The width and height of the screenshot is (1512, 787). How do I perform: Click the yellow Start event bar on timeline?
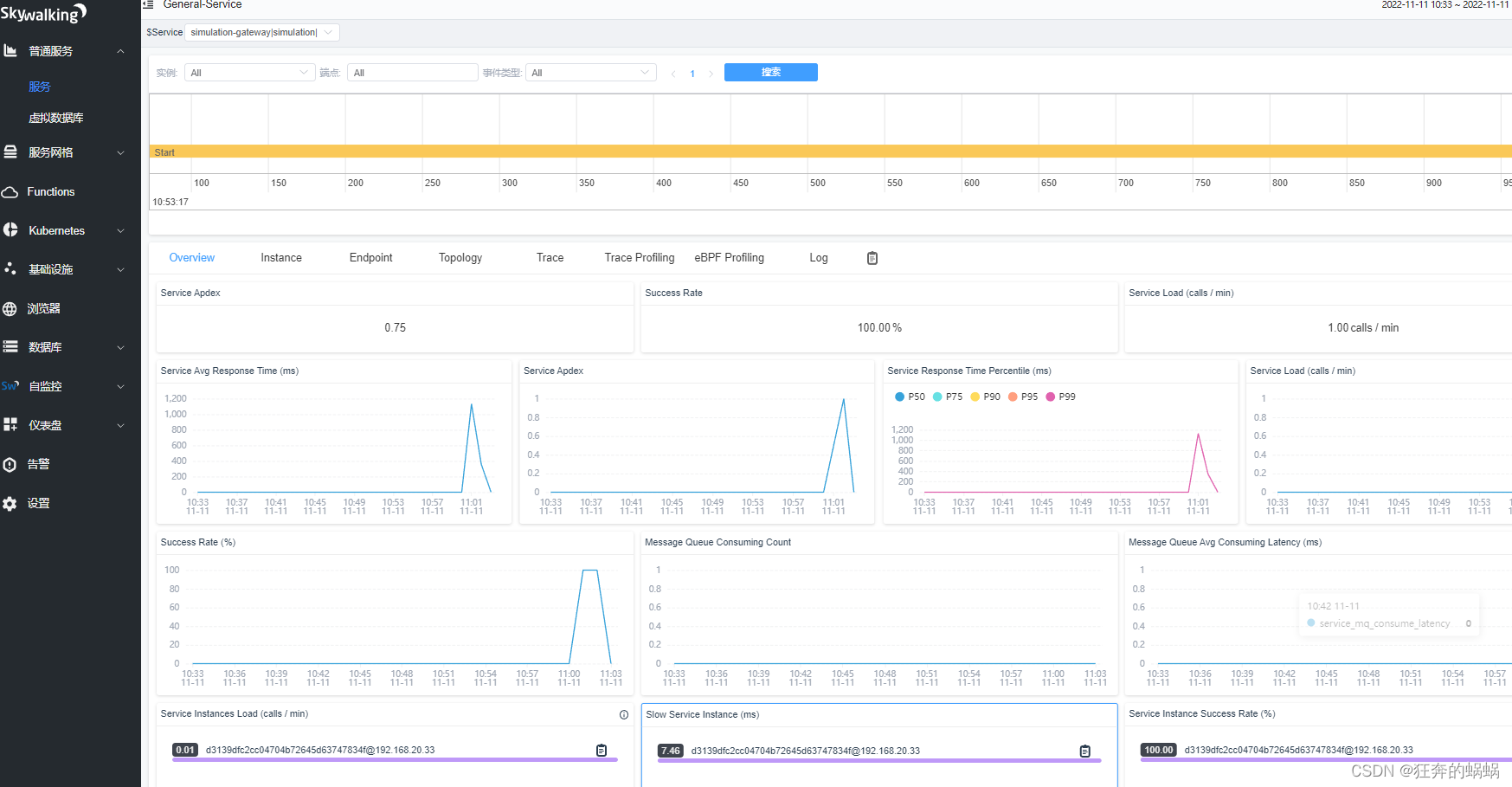[x=831, y=152]
